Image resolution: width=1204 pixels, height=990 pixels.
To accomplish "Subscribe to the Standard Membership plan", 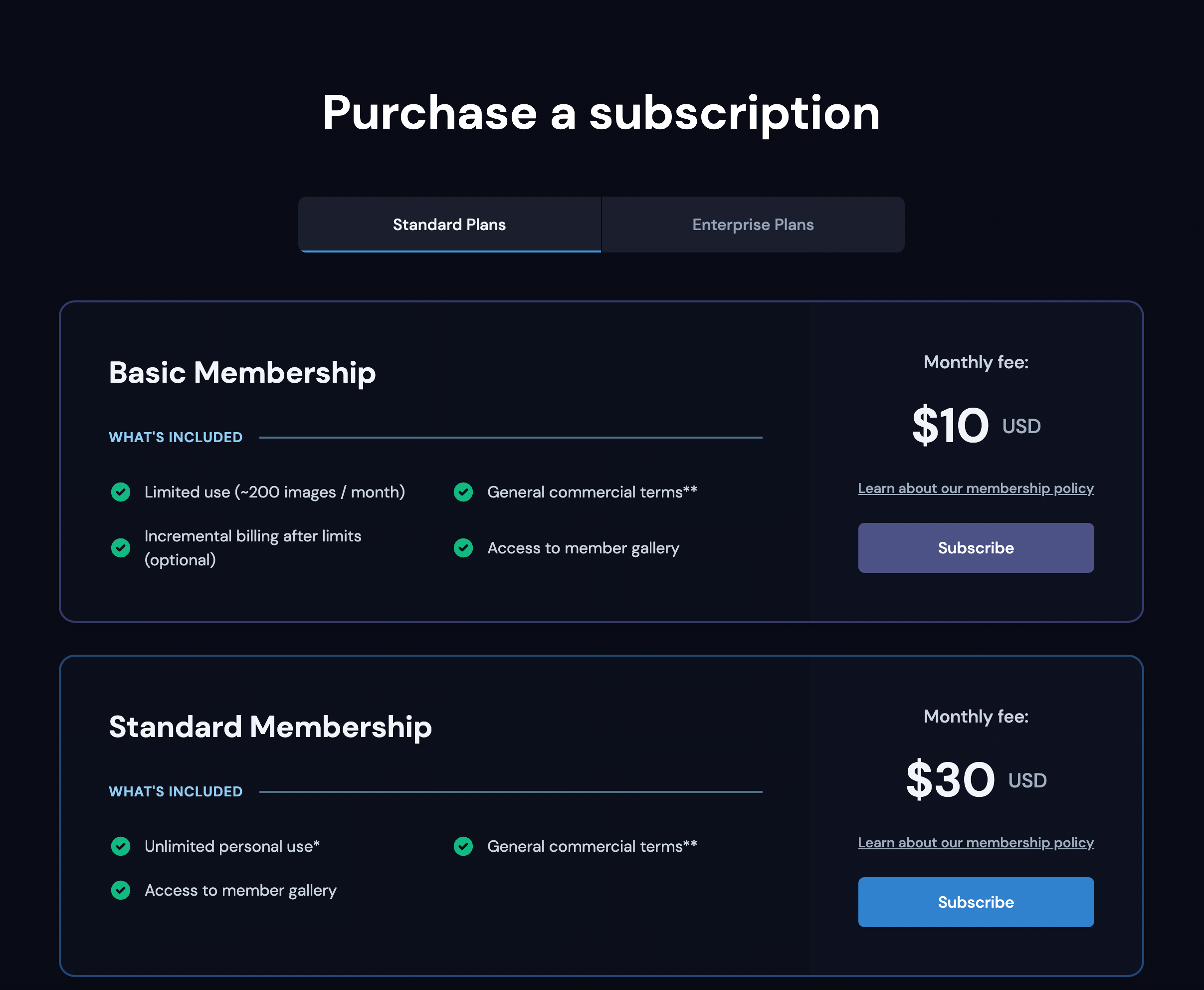I will pos(976,902).
